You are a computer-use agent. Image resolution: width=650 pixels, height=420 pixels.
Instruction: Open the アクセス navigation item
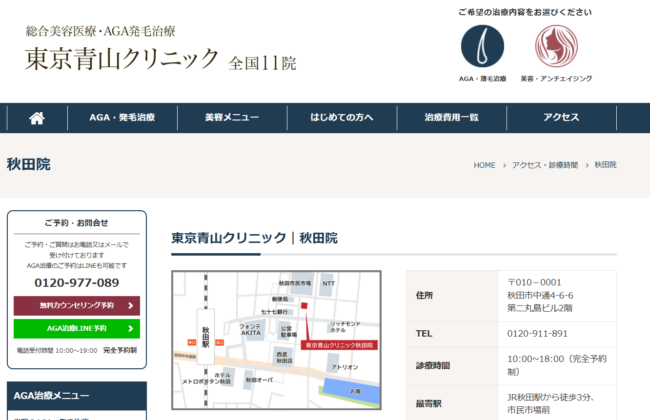point(561,118)
